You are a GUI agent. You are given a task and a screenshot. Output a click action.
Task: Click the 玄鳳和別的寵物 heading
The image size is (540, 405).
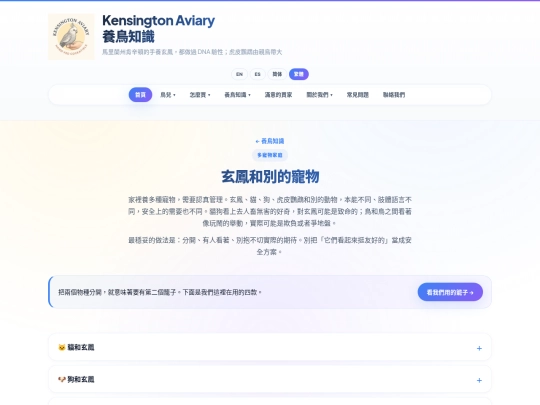[270, 176]
